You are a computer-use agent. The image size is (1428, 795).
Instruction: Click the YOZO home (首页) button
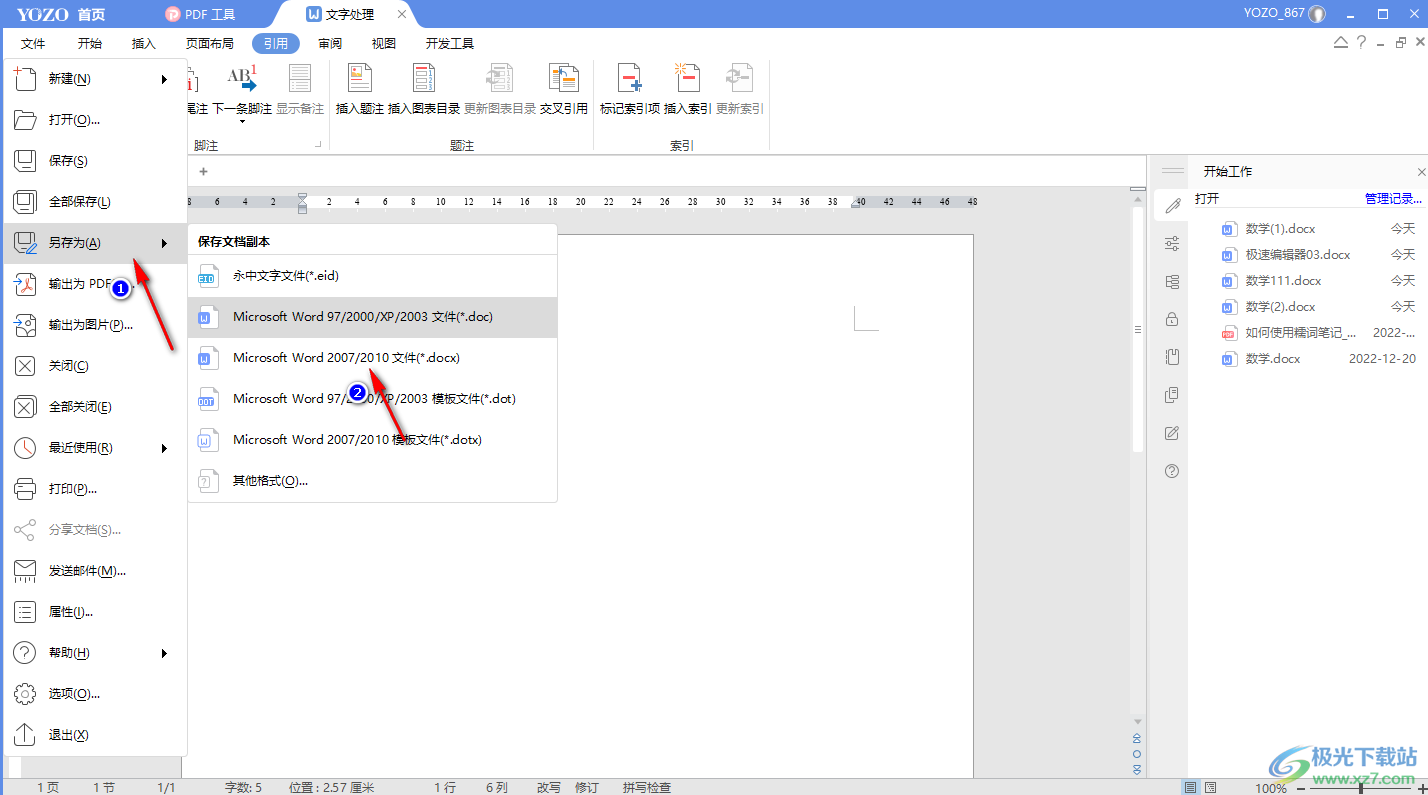61,14
